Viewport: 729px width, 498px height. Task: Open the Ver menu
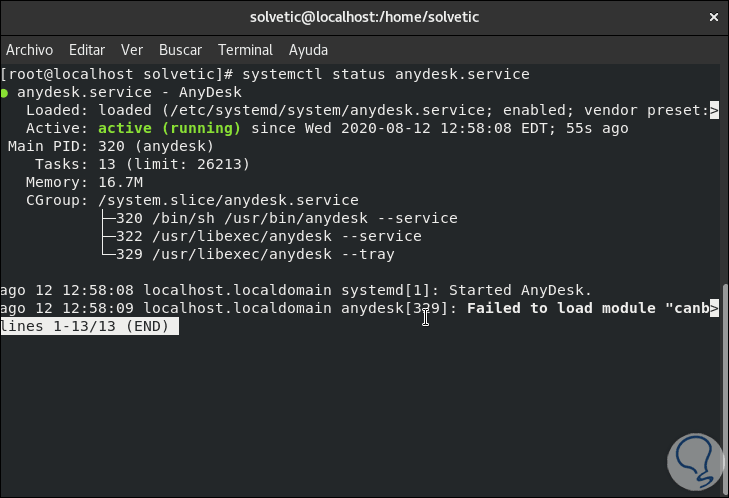click(132, 49)
